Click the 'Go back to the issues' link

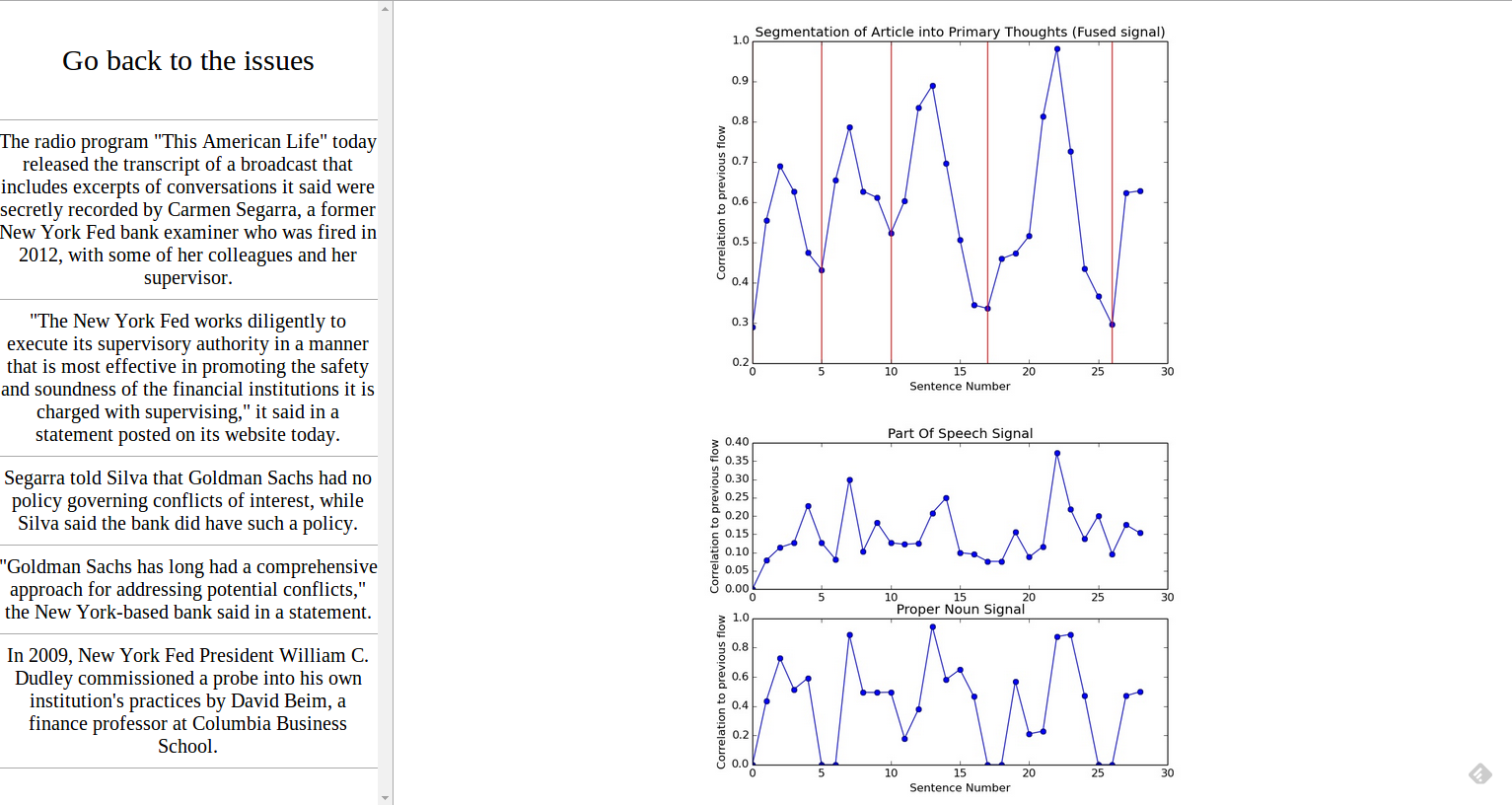click(188, 61)
